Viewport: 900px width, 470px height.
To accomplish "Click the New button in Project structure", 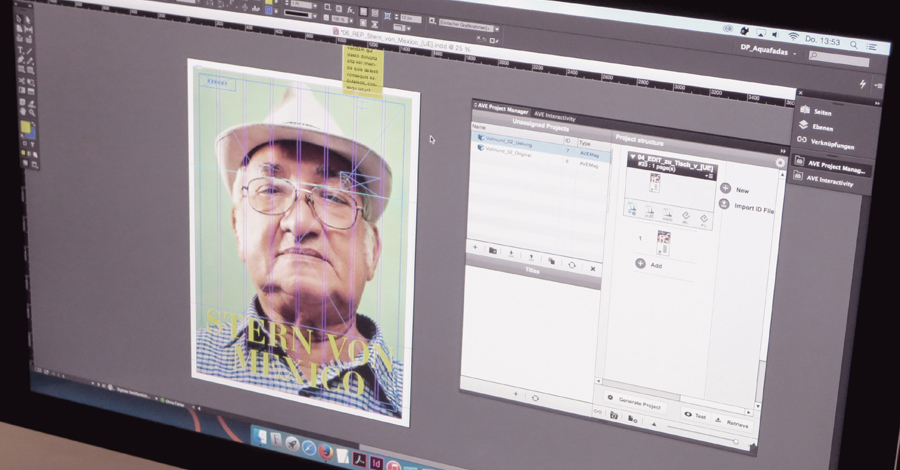I will [735, 189].
